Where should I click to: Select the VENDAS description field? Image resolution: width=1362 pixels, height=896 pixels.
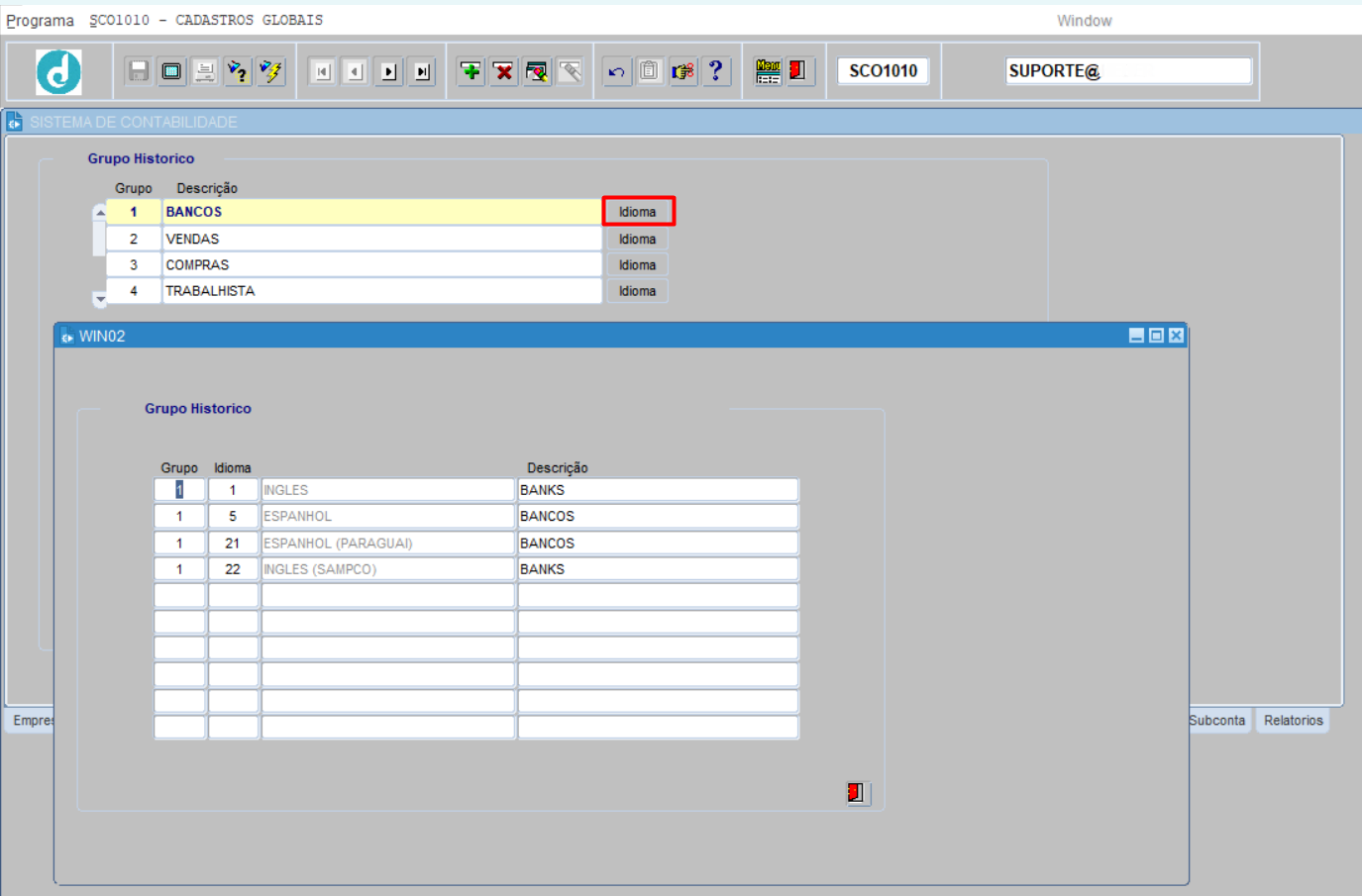pyautogui.click(x=382, y=240)
